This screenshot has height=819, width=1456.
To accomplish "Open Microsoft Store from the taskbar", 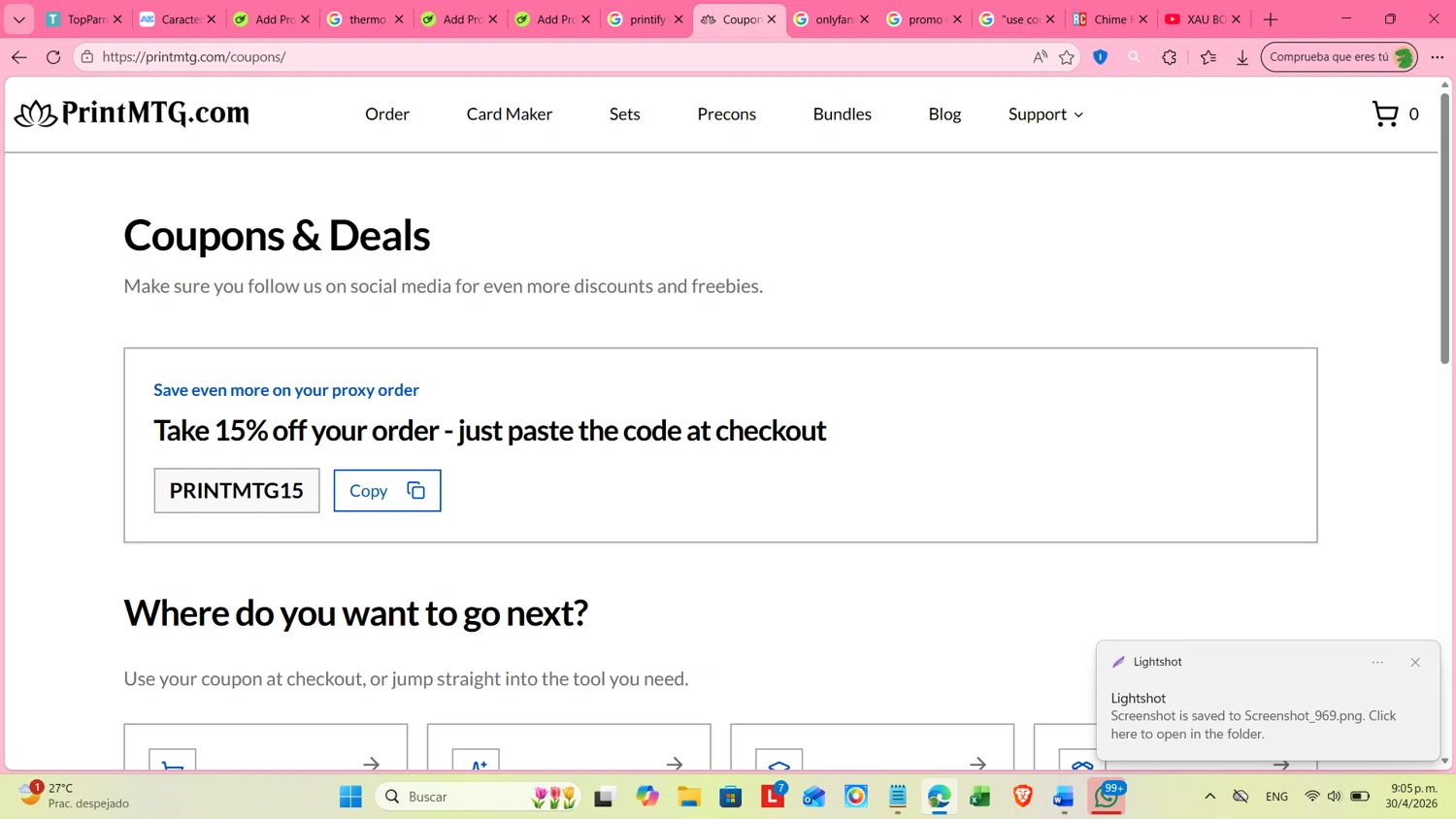I will click(x=731, y=797).
